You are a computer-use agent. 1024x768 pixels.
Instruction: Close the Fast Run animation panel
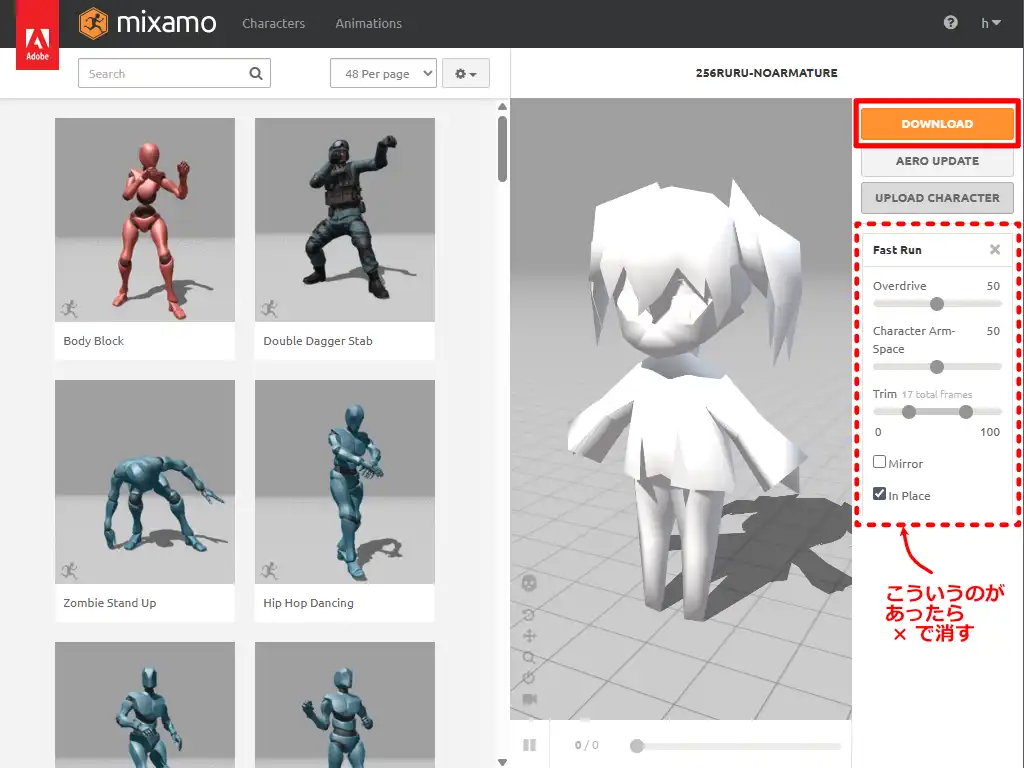995,250
